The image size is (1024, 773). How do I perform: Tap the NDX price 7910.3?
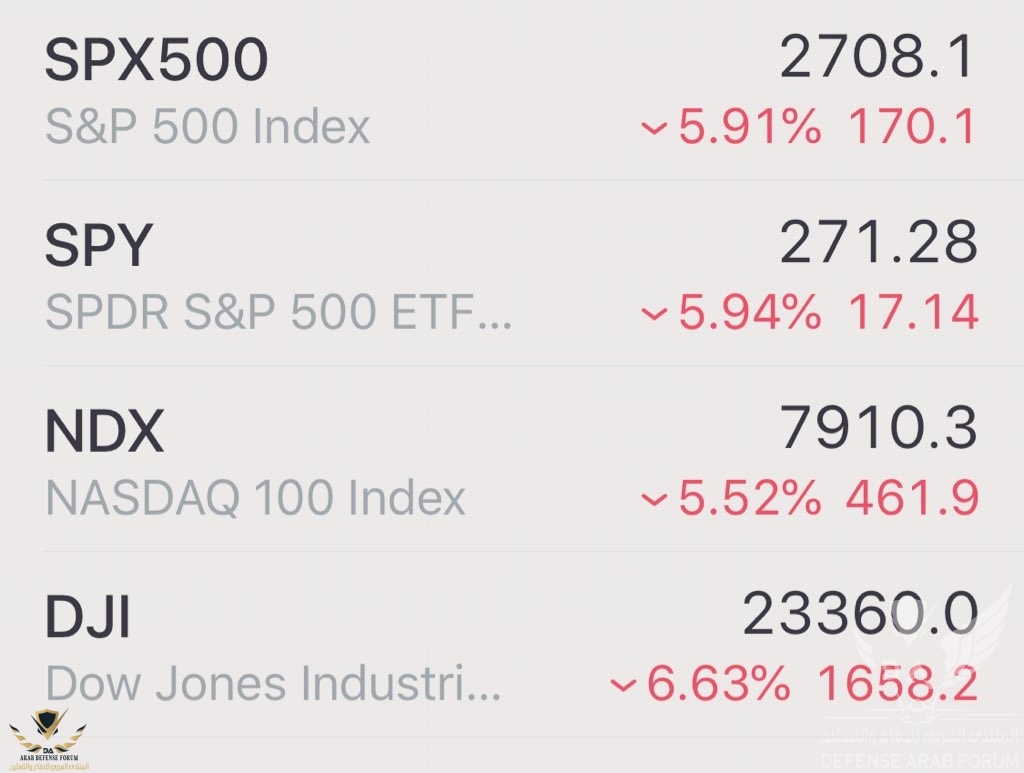[877, 431]
